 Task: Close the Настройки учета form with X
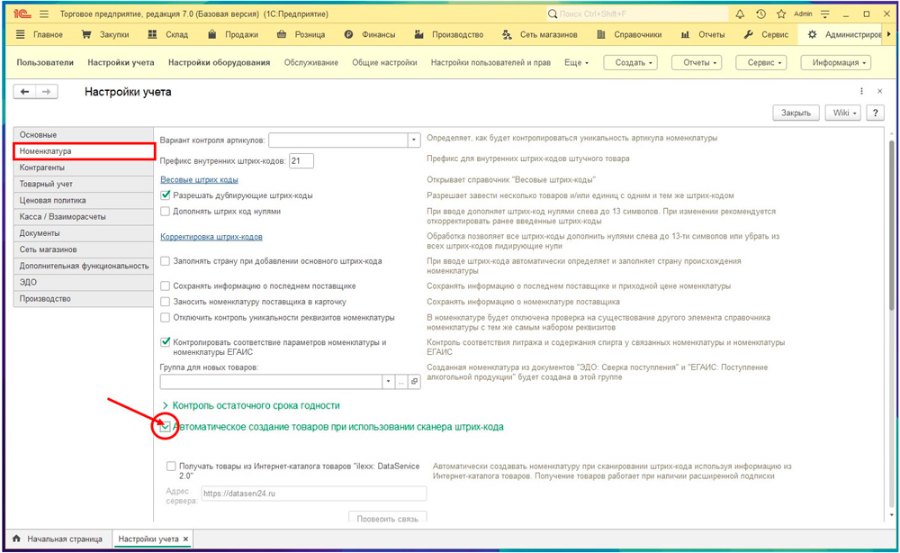(879, 91)
